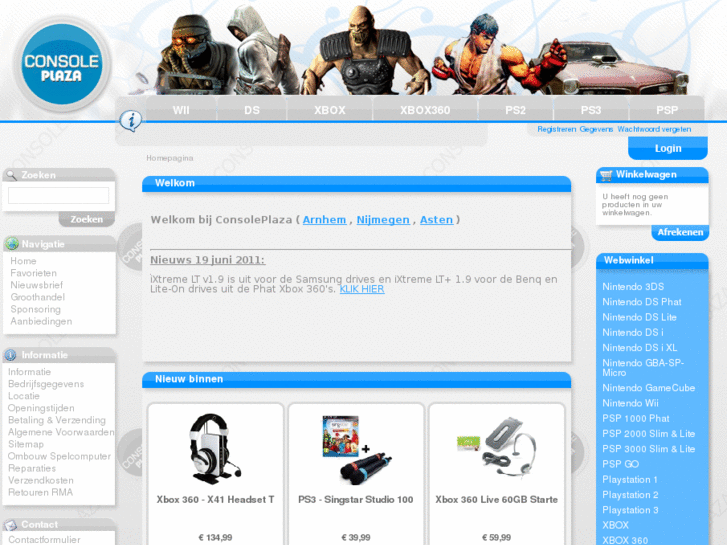Open the Xbox 360 Live 60GB Starter thumbnail
Viewport: 727px width, 545px height.
pos(496,446)
